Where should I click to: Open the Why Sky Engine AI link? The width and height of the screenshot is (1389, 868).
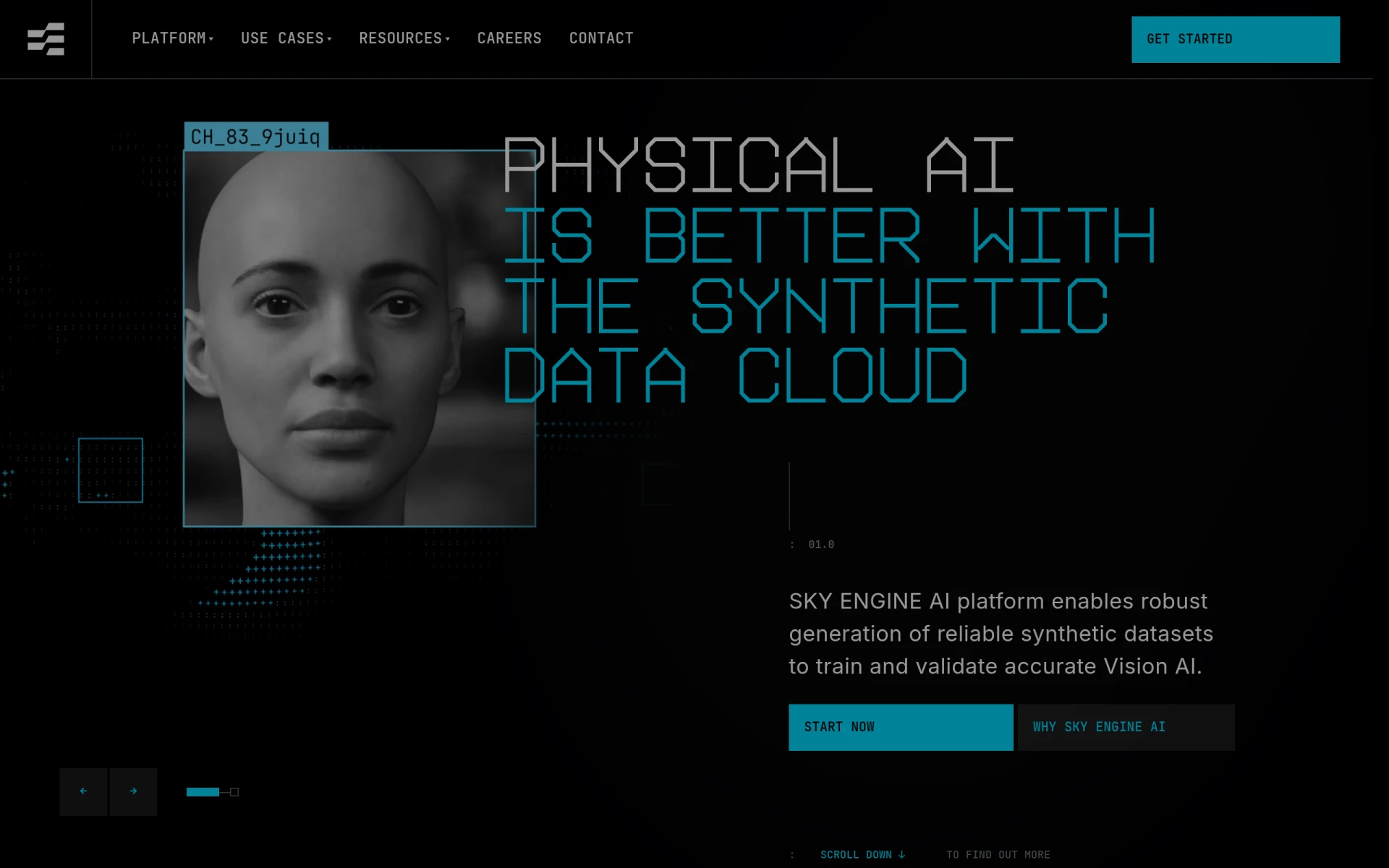tap(1126, 727)
